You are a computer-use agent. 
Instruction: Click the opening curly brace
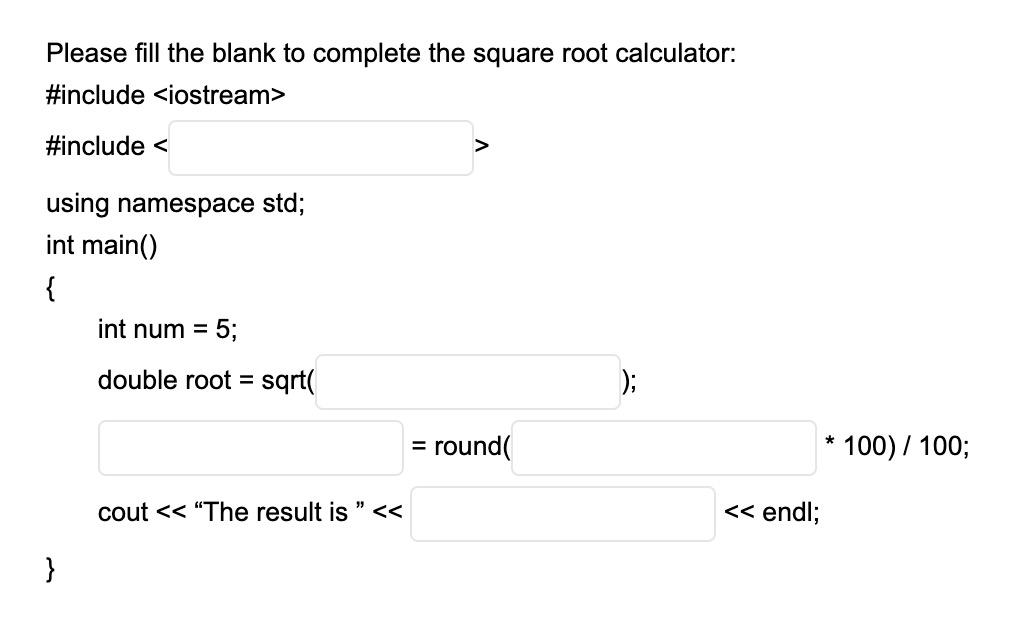(x=49, y=287)
